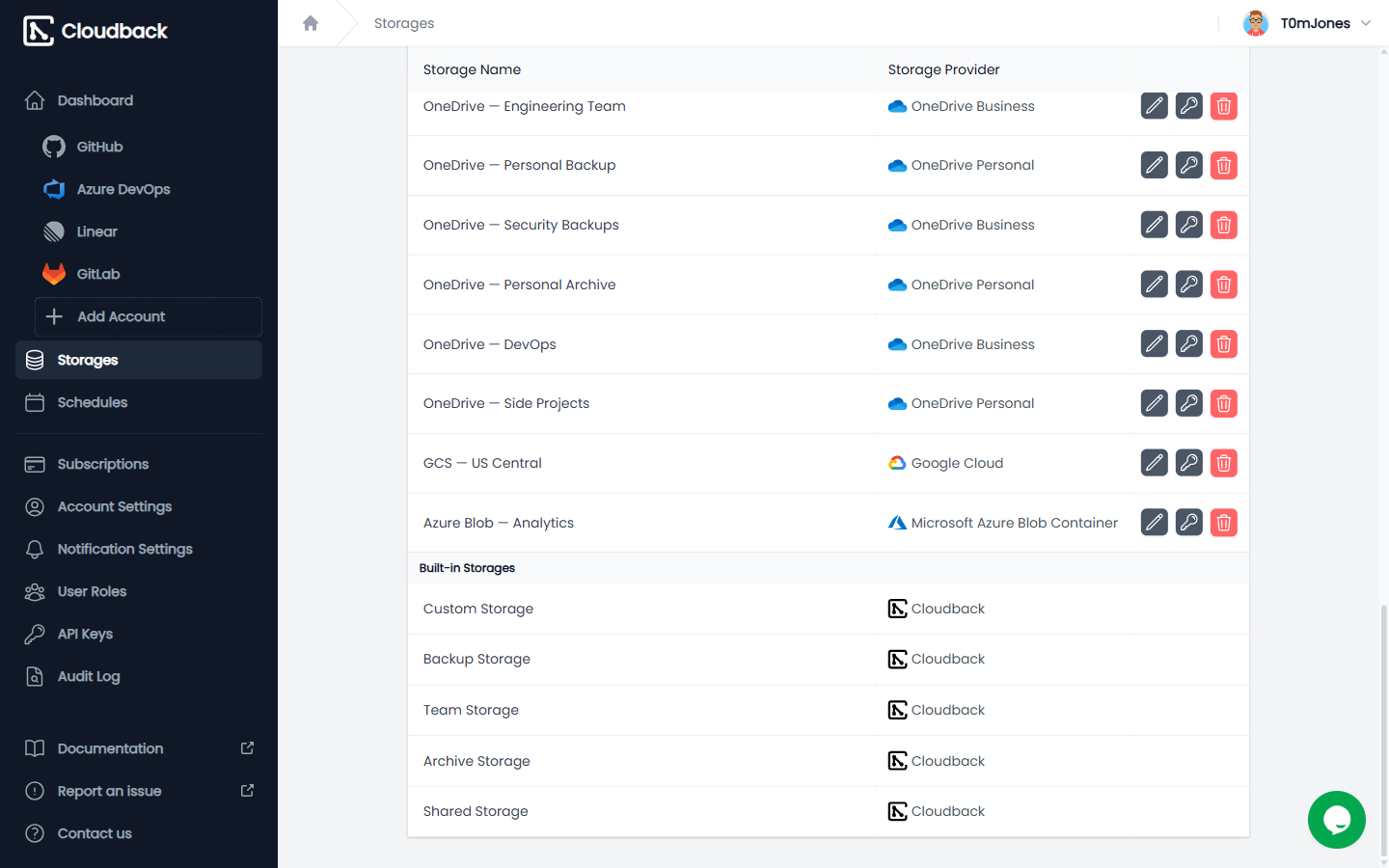Open Subscriptions in sidebar

(139, 464)
